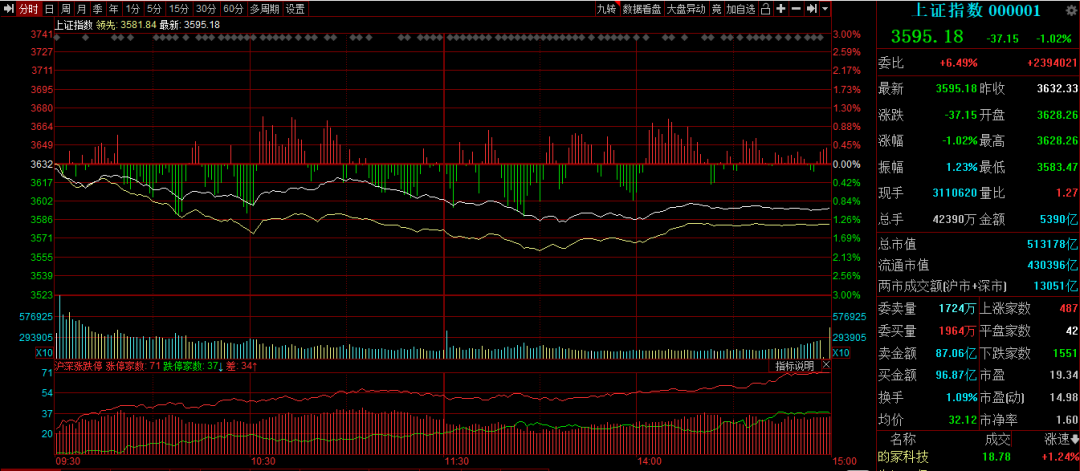Image resolution: width=1080 pixels, height=471 pixels.
Task: Switch to the 季 quarterly chart tab
Action: coord(98,9)
